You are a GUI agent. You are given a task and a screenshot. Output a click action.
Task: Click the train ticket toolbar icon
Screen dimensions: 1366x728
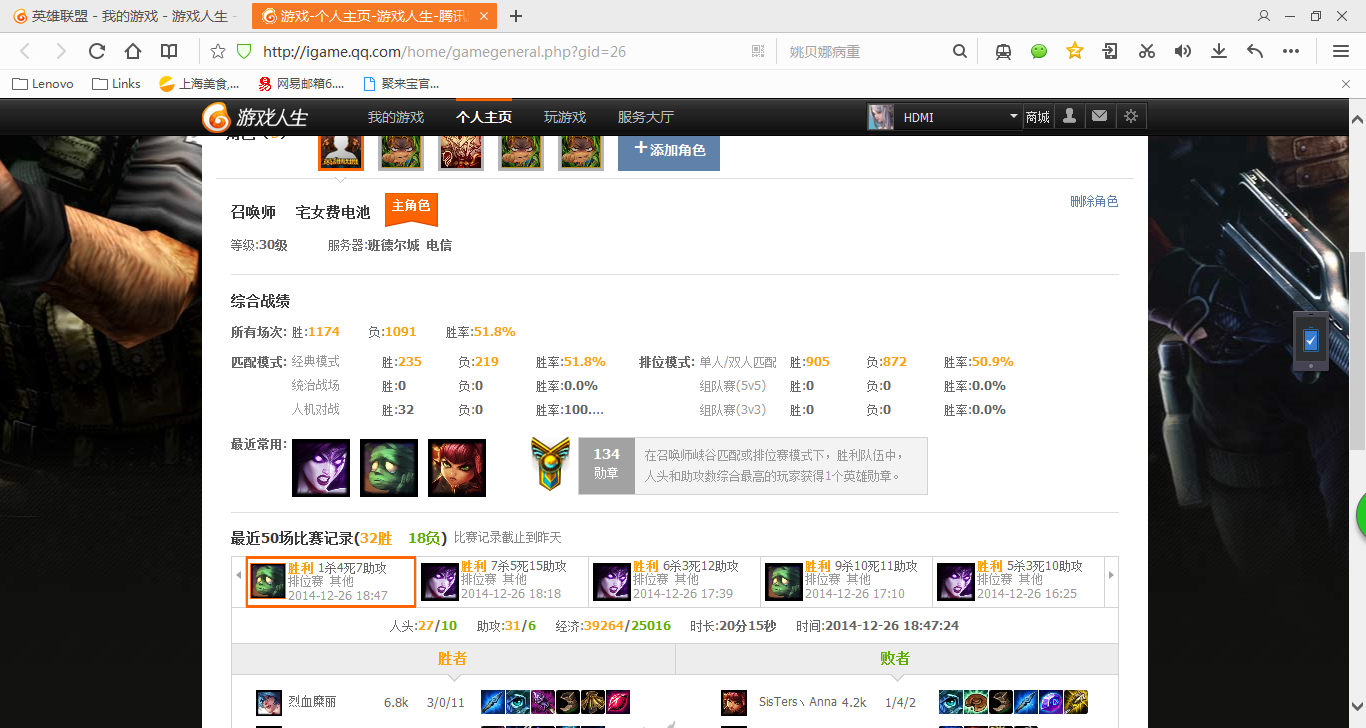click(1003, 51)
